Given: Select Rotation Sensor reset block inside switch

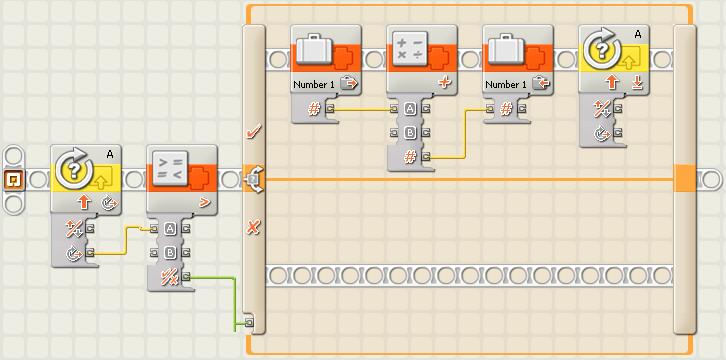Looking at the screenshot, I should tap(614, 60).
